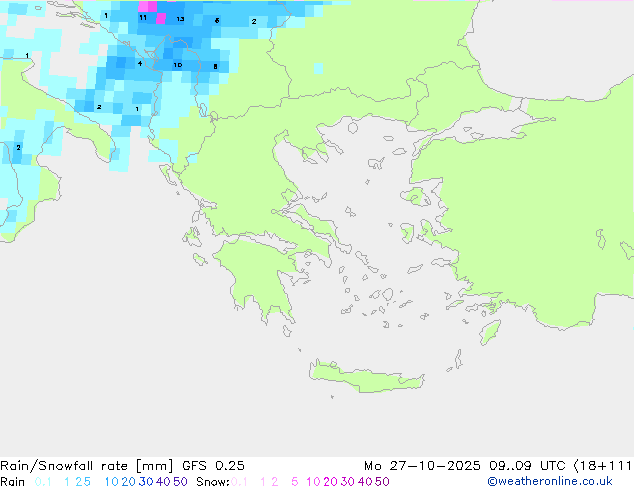Select the rain legend value 10

tap(111, 482)
